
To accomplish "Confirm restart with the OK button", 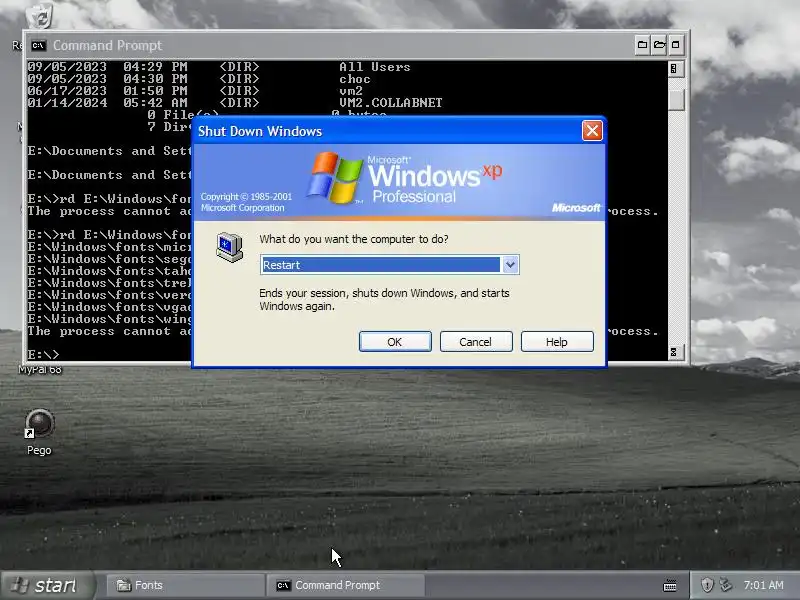I will (x=395, y=341).
